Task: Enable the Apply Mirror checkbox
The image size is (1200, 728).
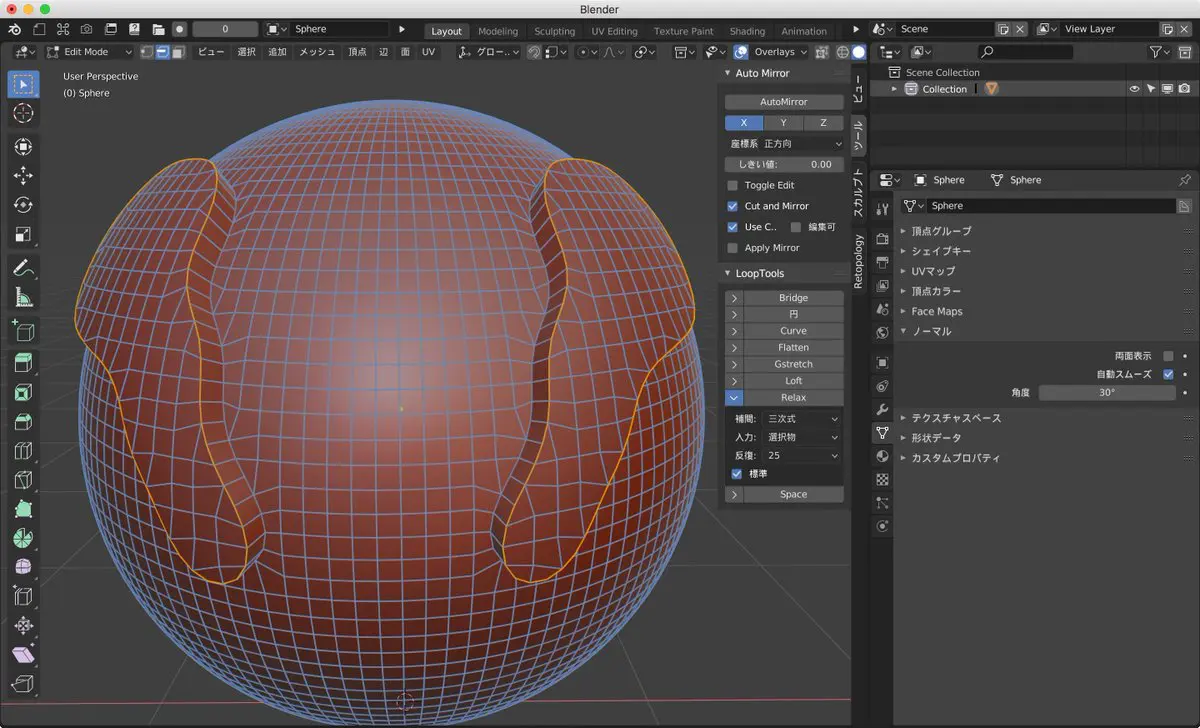Action: (x=733, y=248)
